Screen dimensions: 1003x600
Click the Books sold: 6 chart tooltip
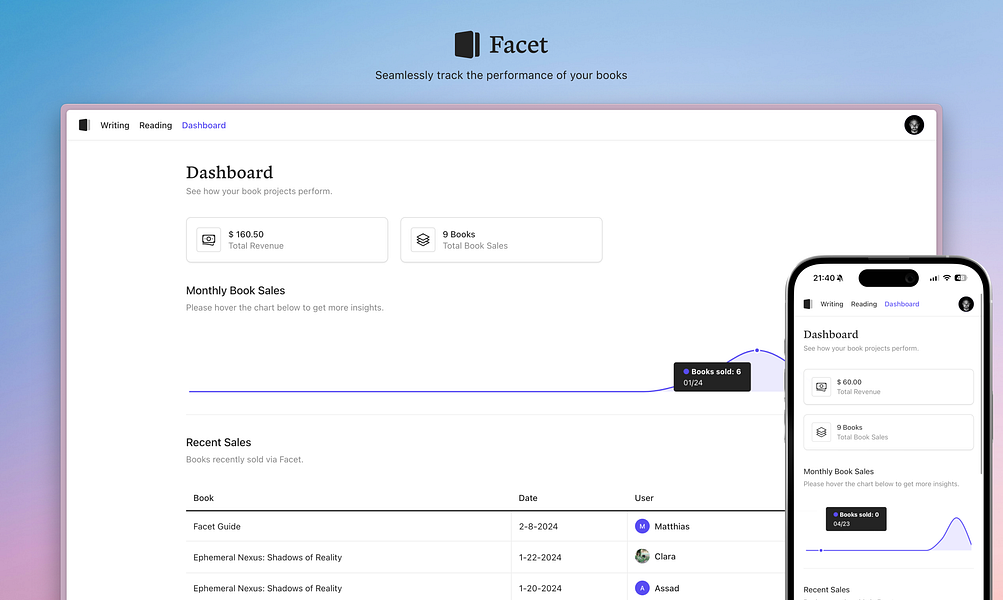(x=711, y=376)
